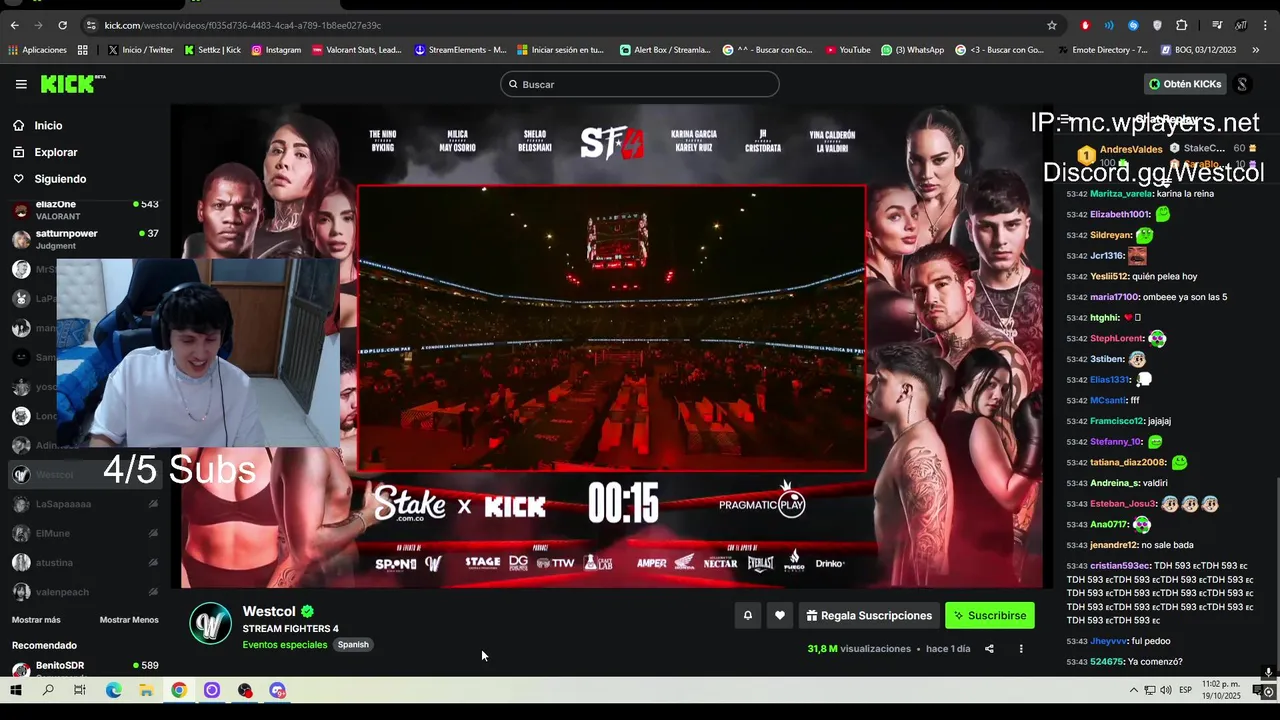This screenshot has width=1280, height=720.
Task: Open File Explorer from the taskbar
Action: (146, 690)
